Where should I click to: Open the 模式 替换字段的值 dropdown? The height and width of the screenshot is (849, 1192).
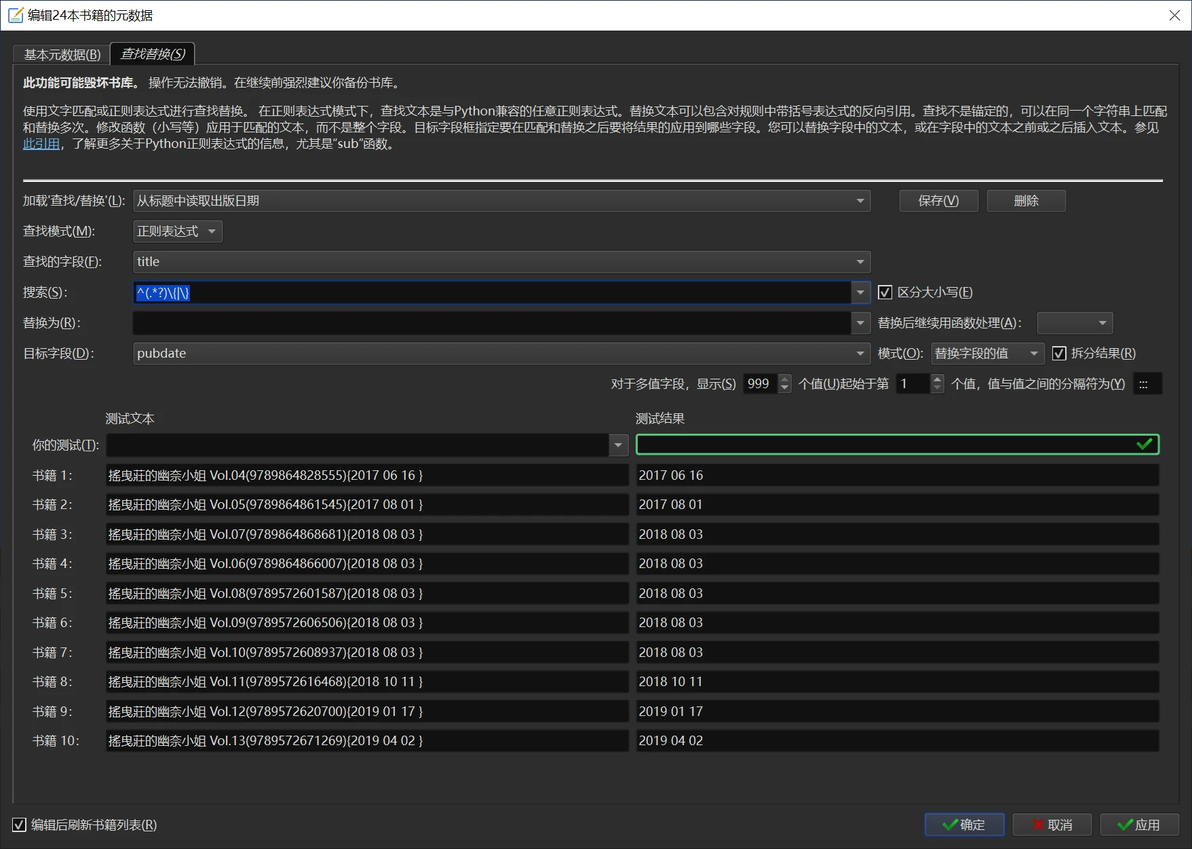[x=987, y=353]
